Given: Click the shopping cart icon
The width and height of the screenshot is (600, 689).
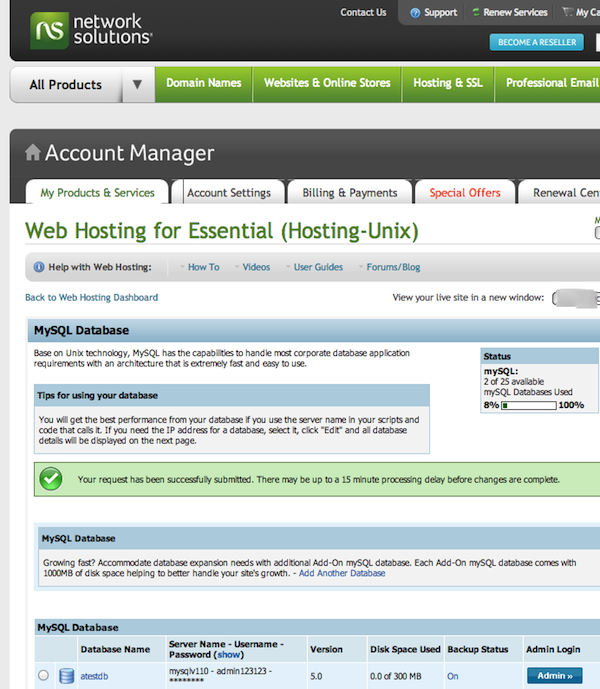Looking at the screenshot, I should [567, 13].
